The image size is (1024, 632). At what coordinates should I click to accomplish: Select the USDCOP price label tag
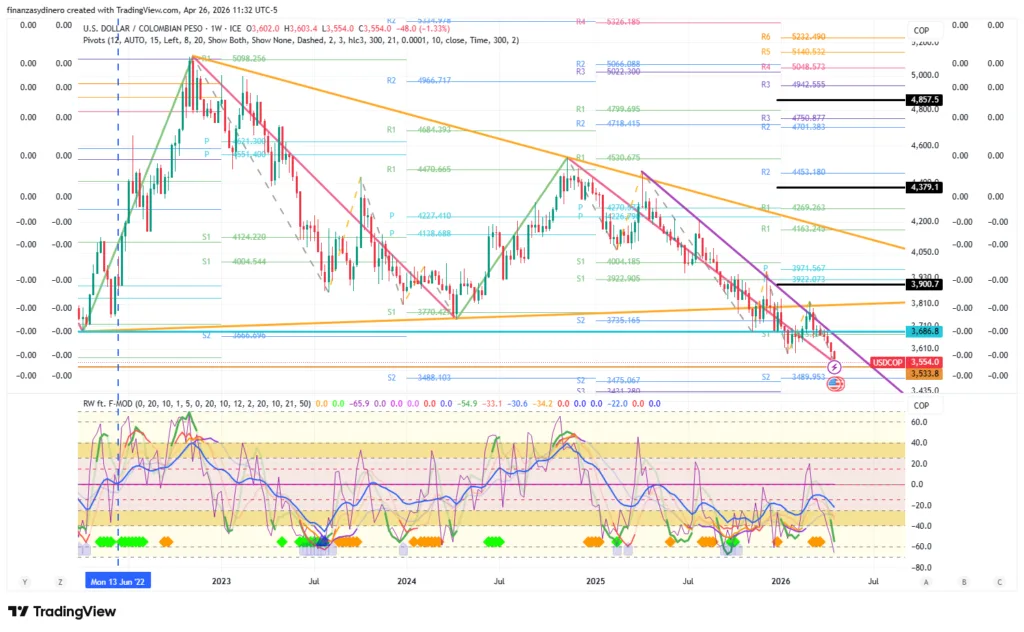coord(886,362)
